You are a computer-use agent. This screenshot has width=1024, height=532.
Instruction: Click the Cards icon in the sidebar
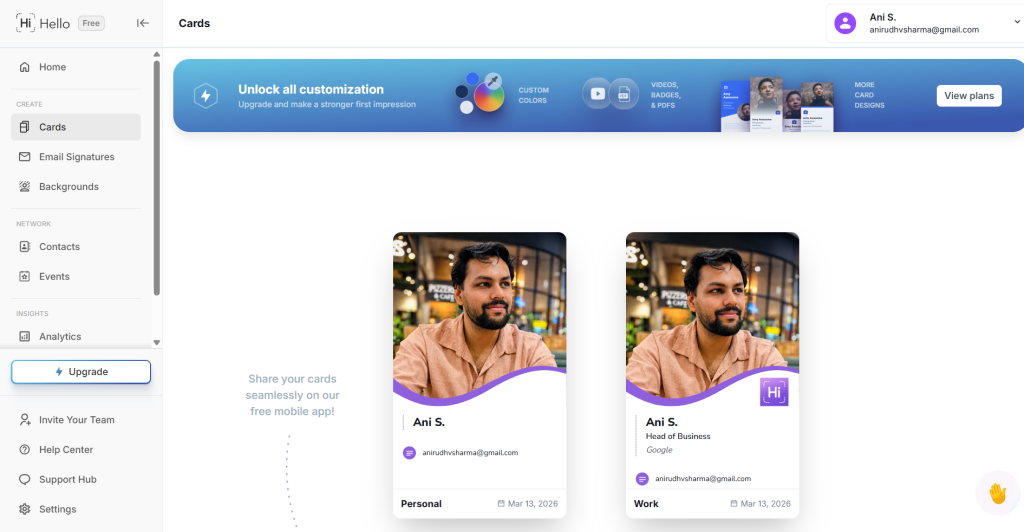click(x=25, y=127)
